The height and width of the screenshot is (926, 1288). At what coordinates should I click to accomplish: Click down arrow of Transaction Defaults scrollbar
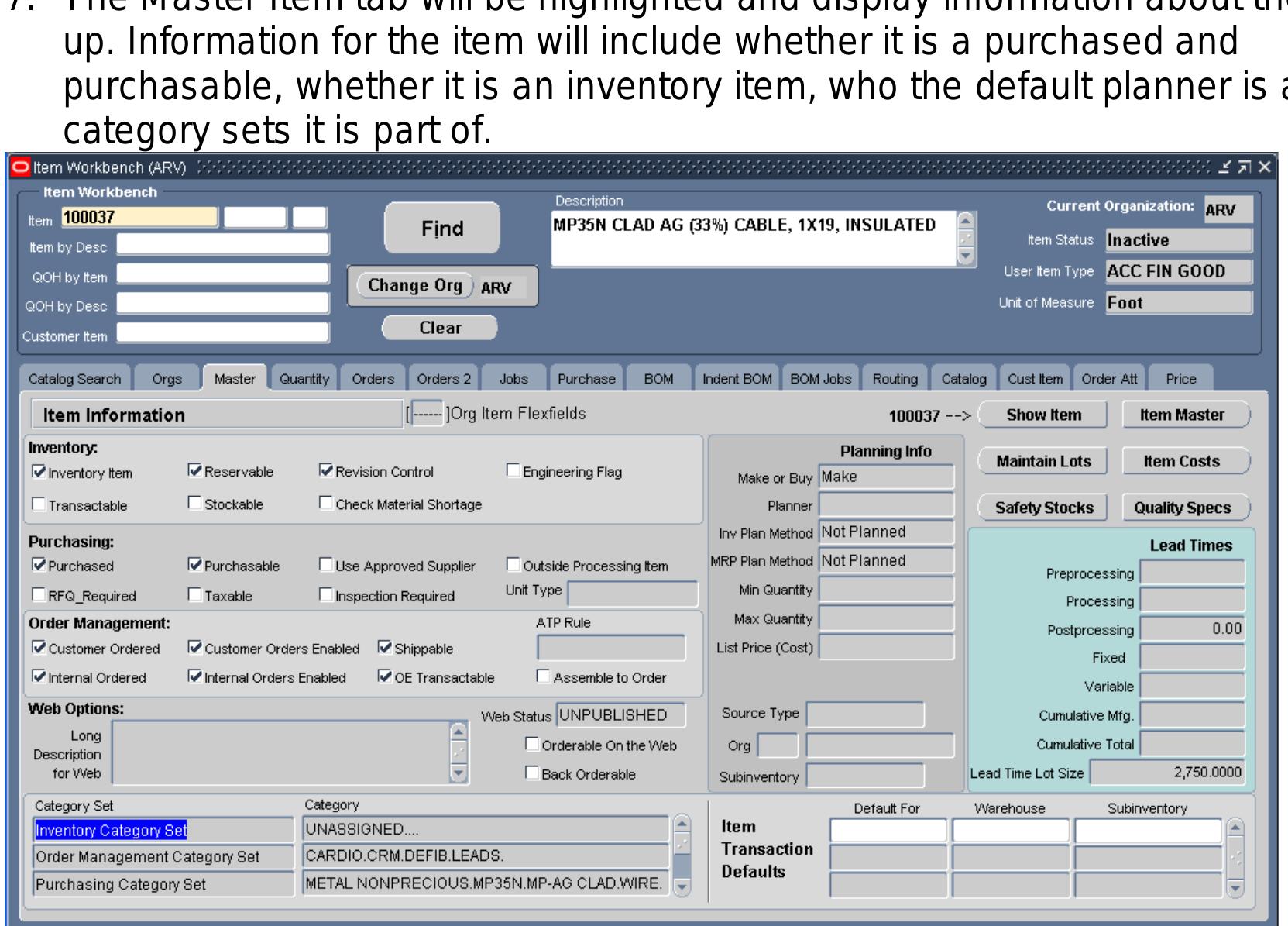1235,889
